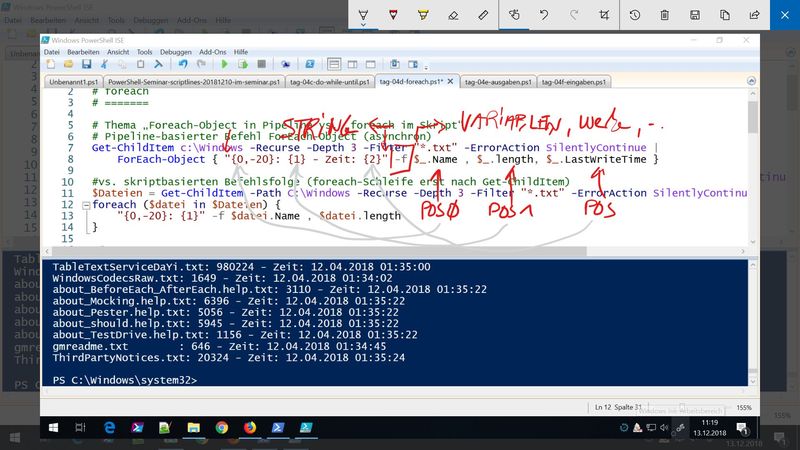This screenshot has height=450, width=800.
Task: Open the ISE toolbar overflow options arrow
Action: point(426,66)
